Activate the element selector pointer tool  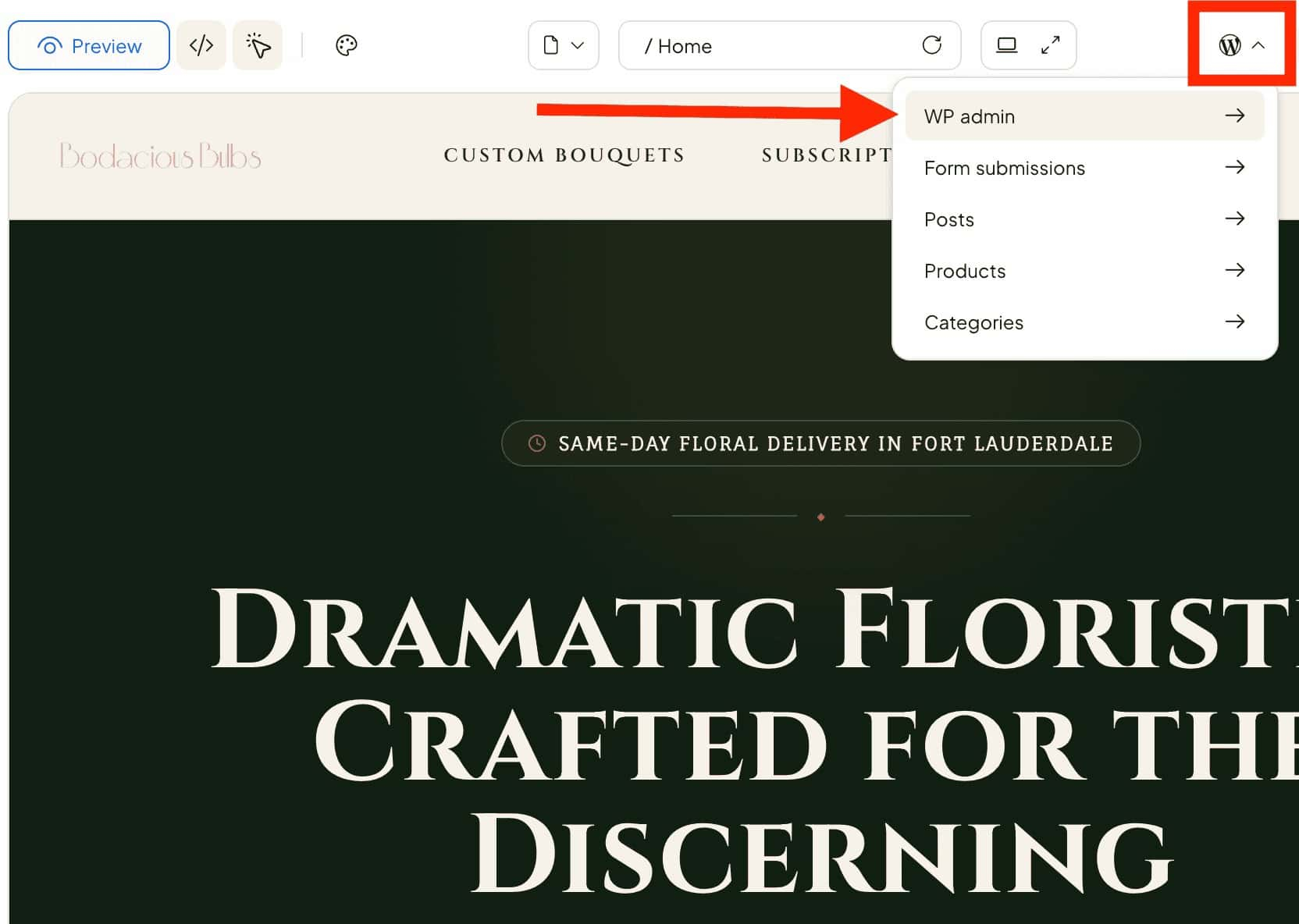[x=258, y=45]
